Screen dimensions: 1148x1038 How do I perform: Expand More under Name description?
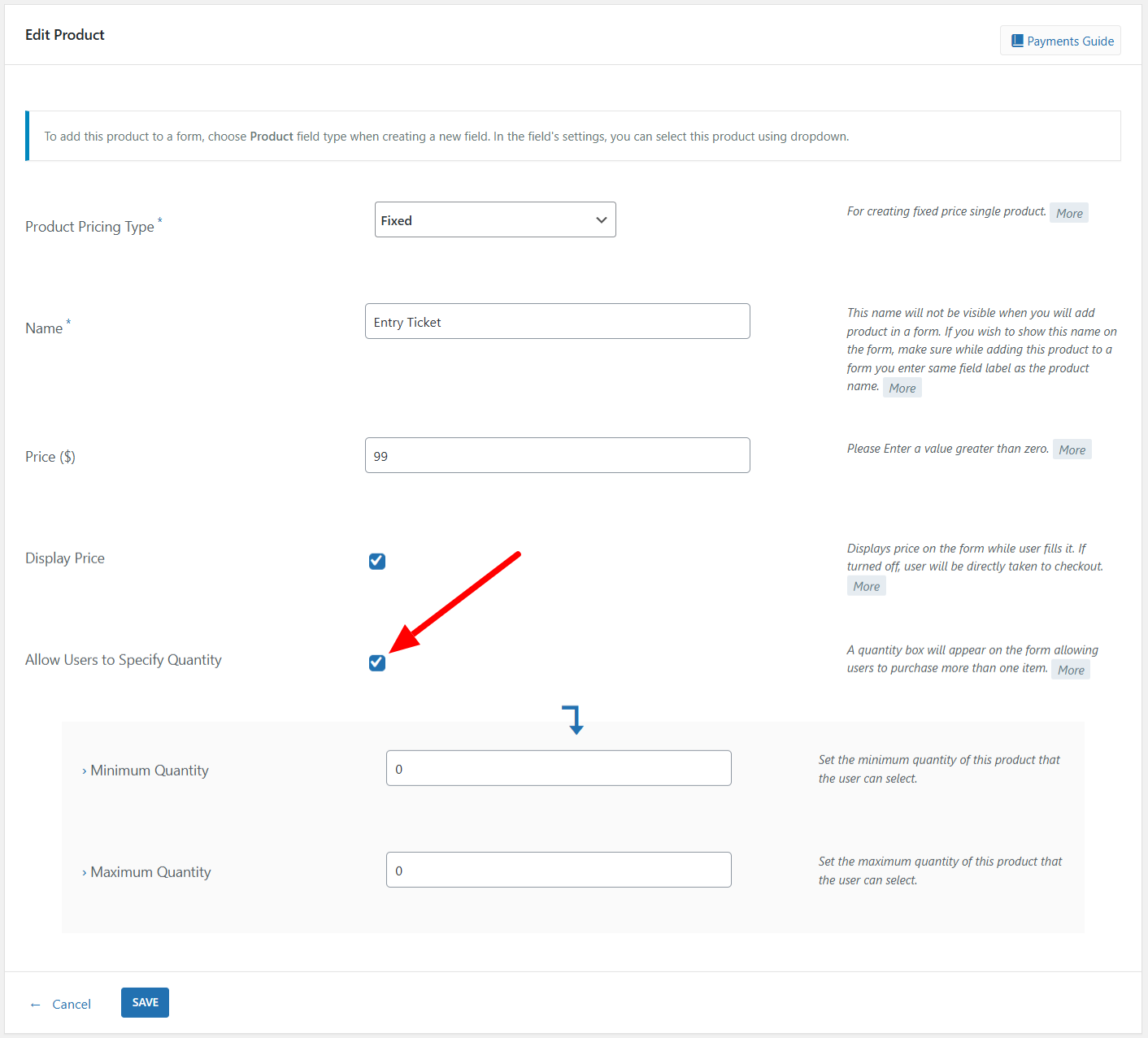[x=902, y=388]
